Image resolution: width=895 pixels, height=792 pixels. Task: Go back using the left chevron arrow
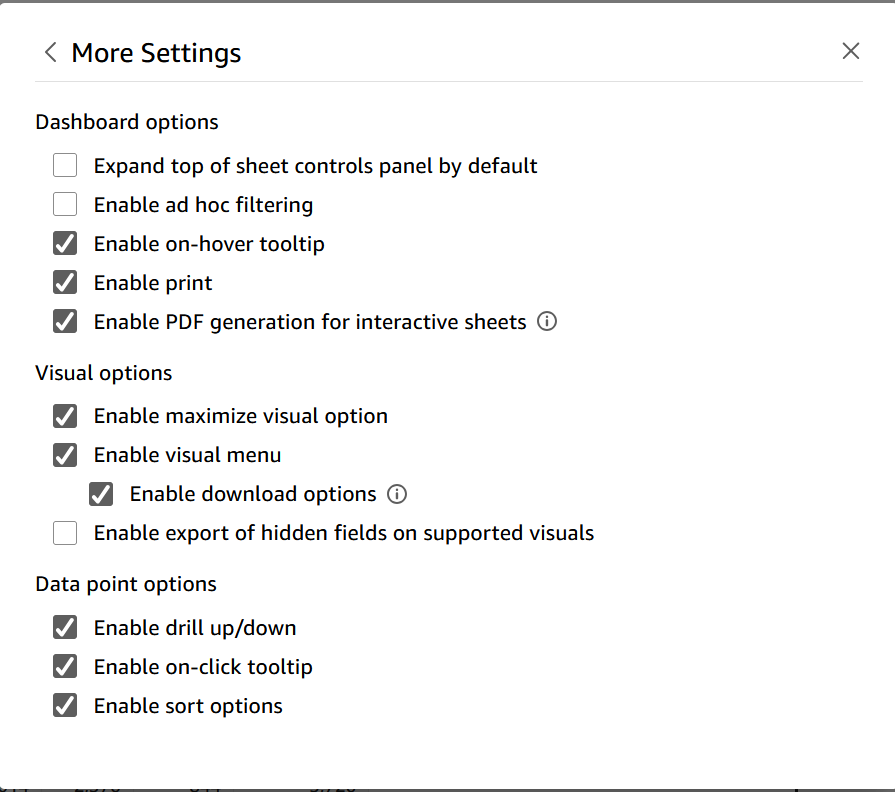pos(50,53)
